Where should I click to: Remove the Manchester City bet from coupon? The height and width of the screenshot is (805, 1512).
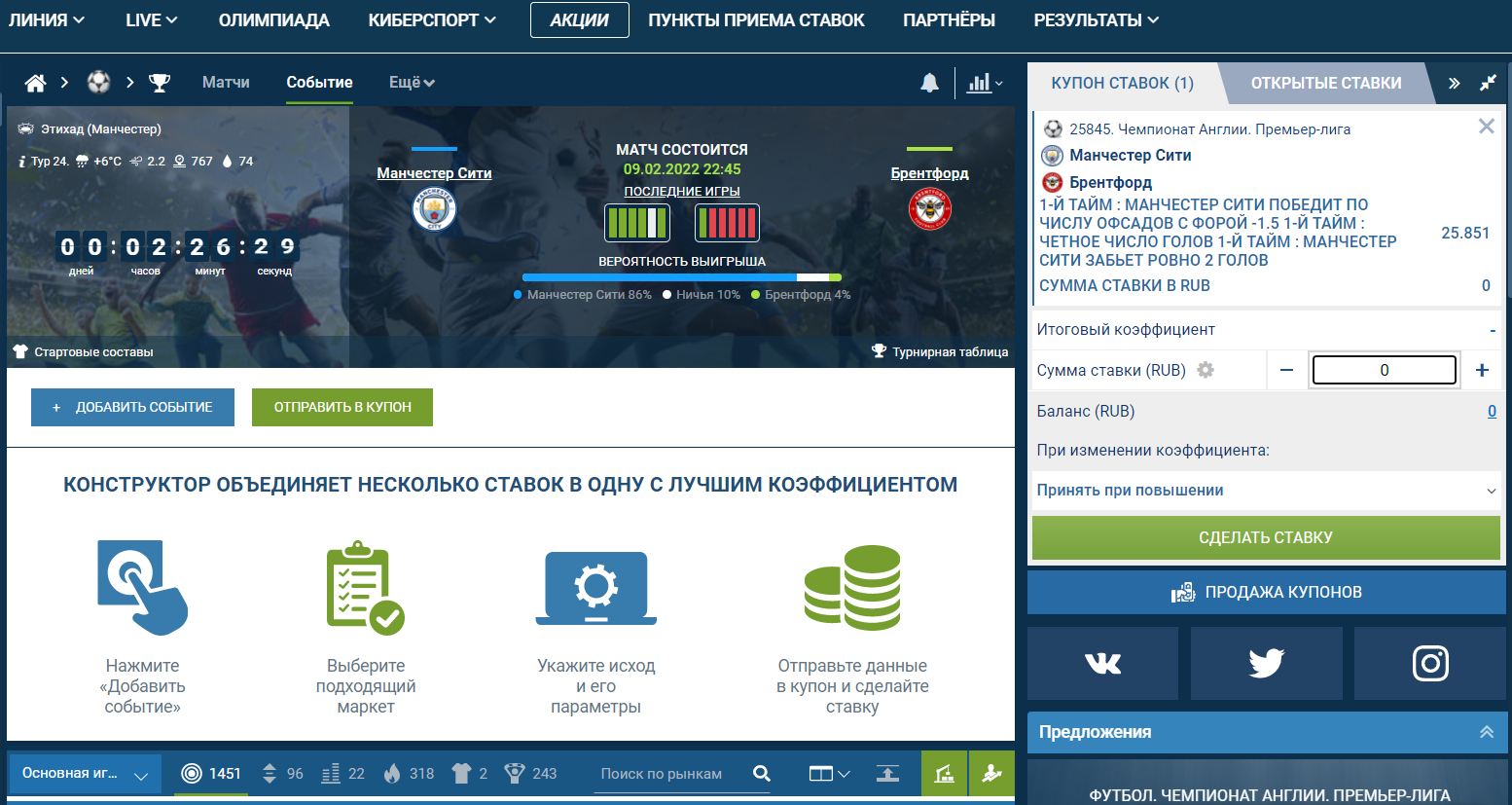click(1486, 127)
